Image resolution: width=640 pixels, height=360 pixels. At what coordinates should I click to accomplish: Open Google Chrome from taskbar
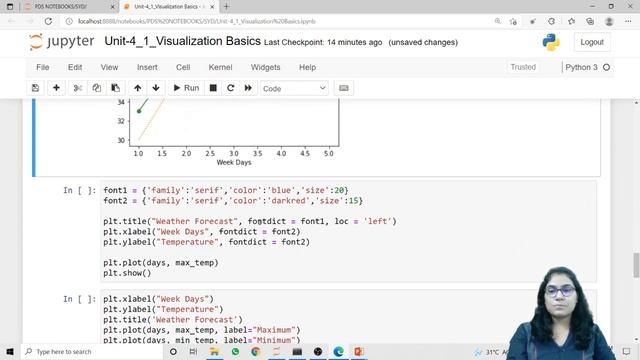tap(256, 351)
